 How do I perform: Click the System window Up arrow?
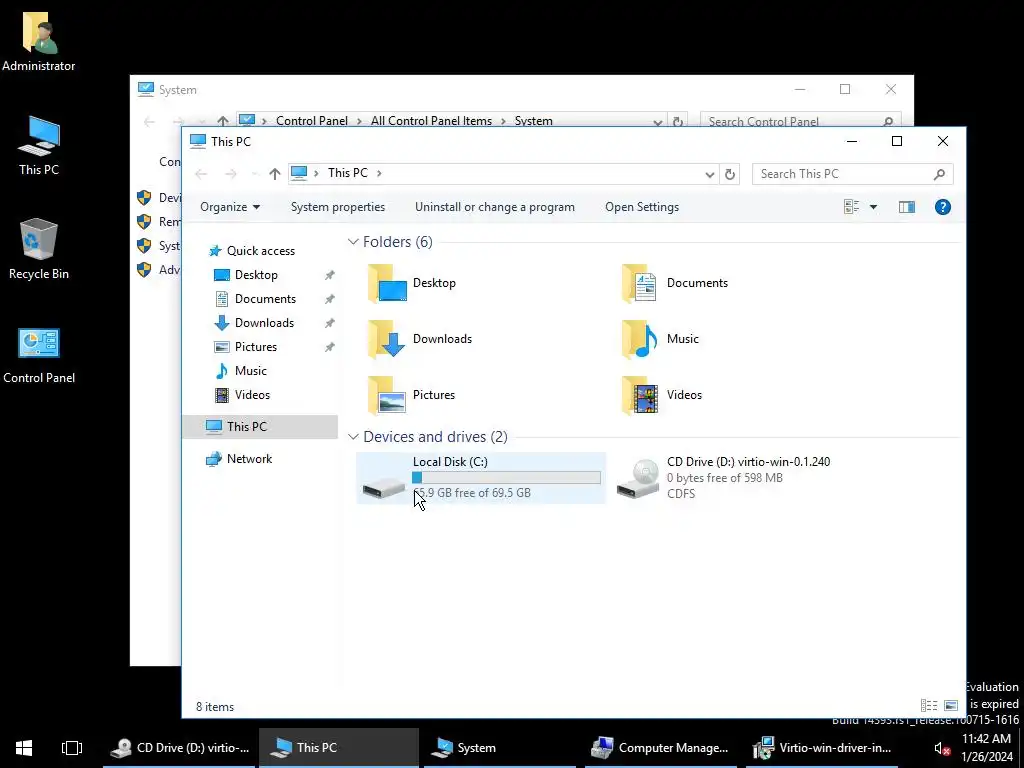[x=223, y=121]
